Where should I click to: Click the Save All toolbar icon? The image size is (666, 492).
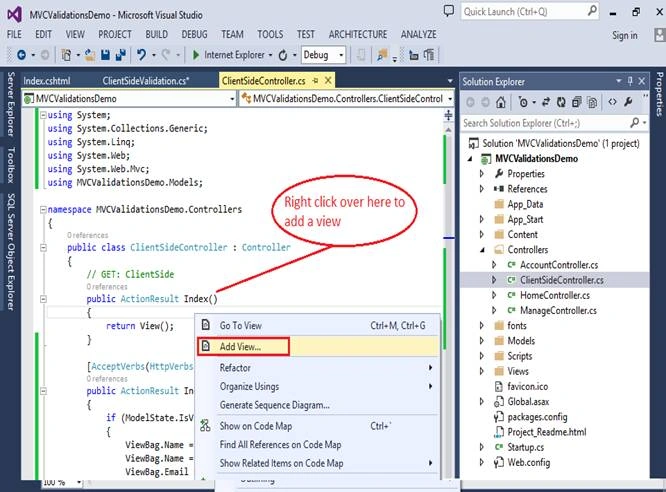click(x=121, y=55)
